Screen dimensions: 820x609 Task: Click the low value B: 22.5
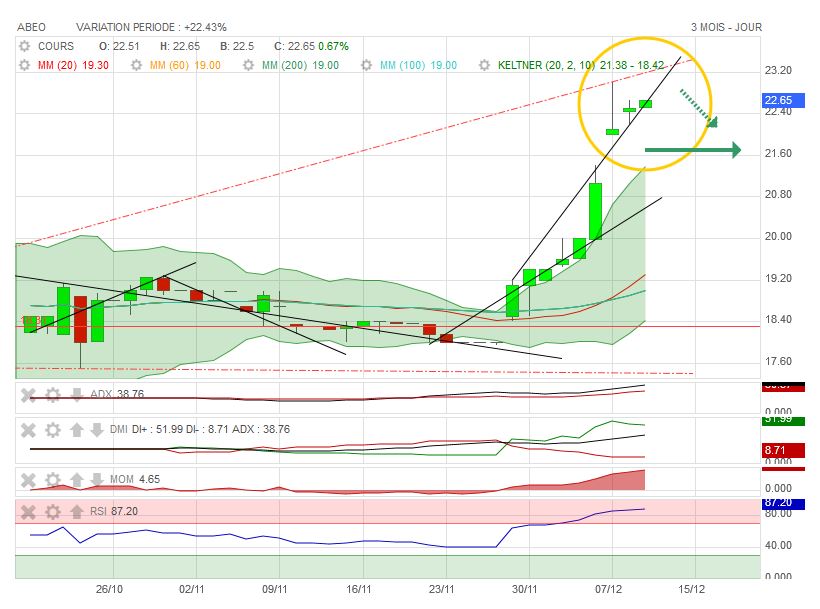237,46
